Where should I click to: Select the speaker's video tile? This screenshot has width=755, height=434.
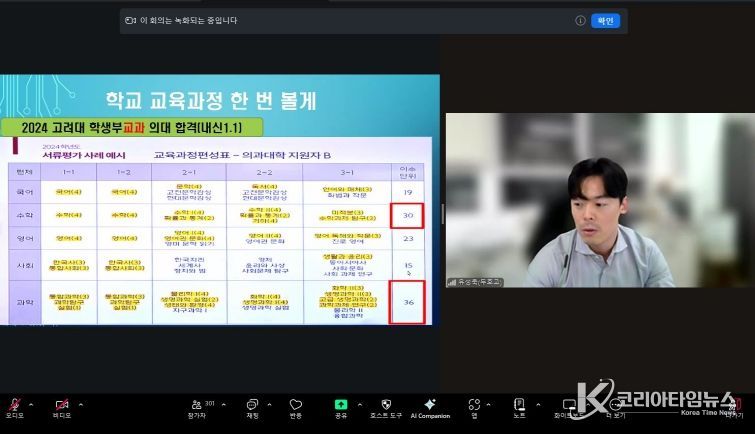[x=600, y=200]
